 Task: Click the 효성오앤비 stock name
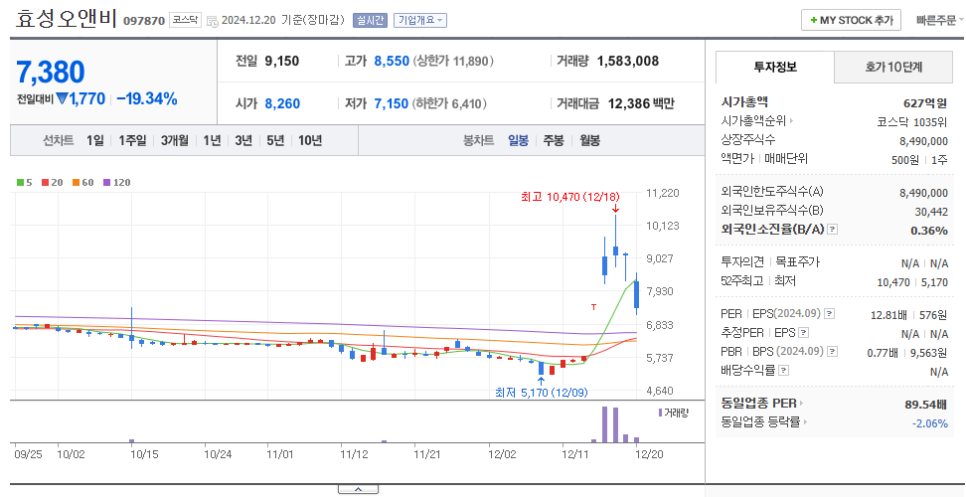click(66, 19)
